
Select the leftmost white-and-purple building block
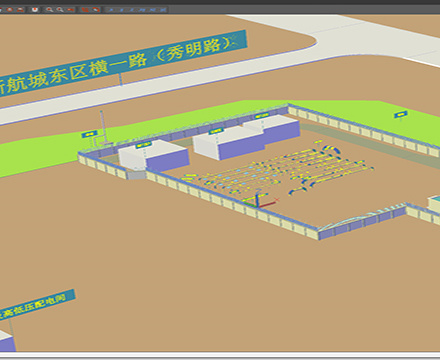click(153, 155)
